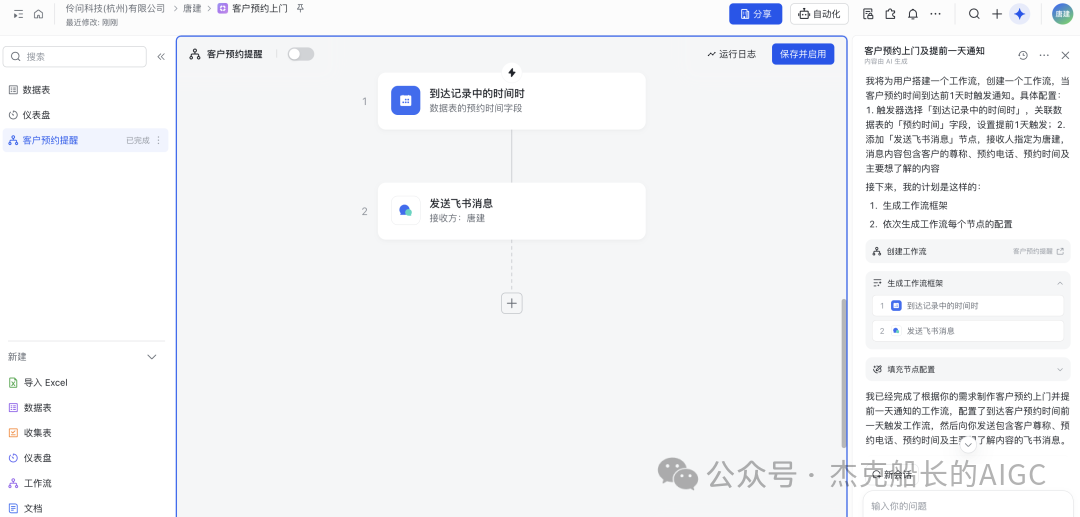Screen dimensions: 1080x517
Task: Open the AI sparkle assistant icon
Action: (1020, 14)
